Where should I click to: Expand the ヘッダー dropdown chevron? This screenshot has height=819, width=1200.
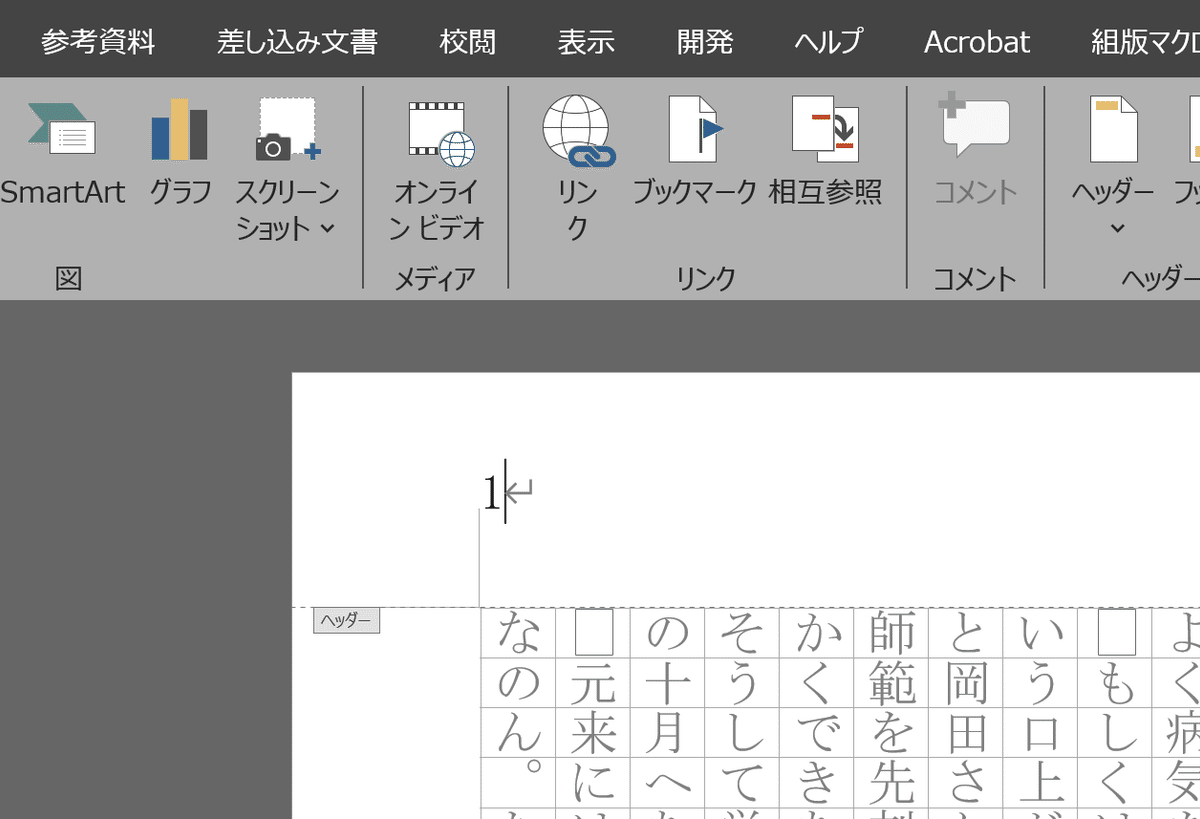[x=1117, y=229]
